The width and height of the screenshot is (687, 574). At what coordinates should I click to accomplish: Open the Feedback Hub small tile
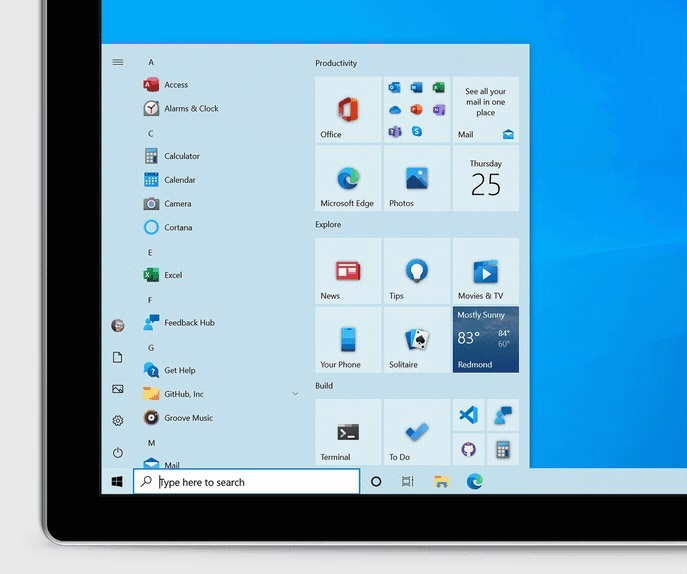coord(503,415)
